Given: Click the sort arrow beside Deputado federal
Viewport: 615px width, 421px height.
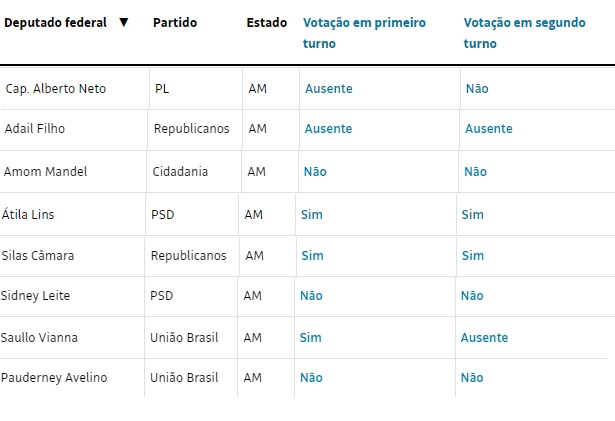Looking at the screenshot, I should (124, 22).
